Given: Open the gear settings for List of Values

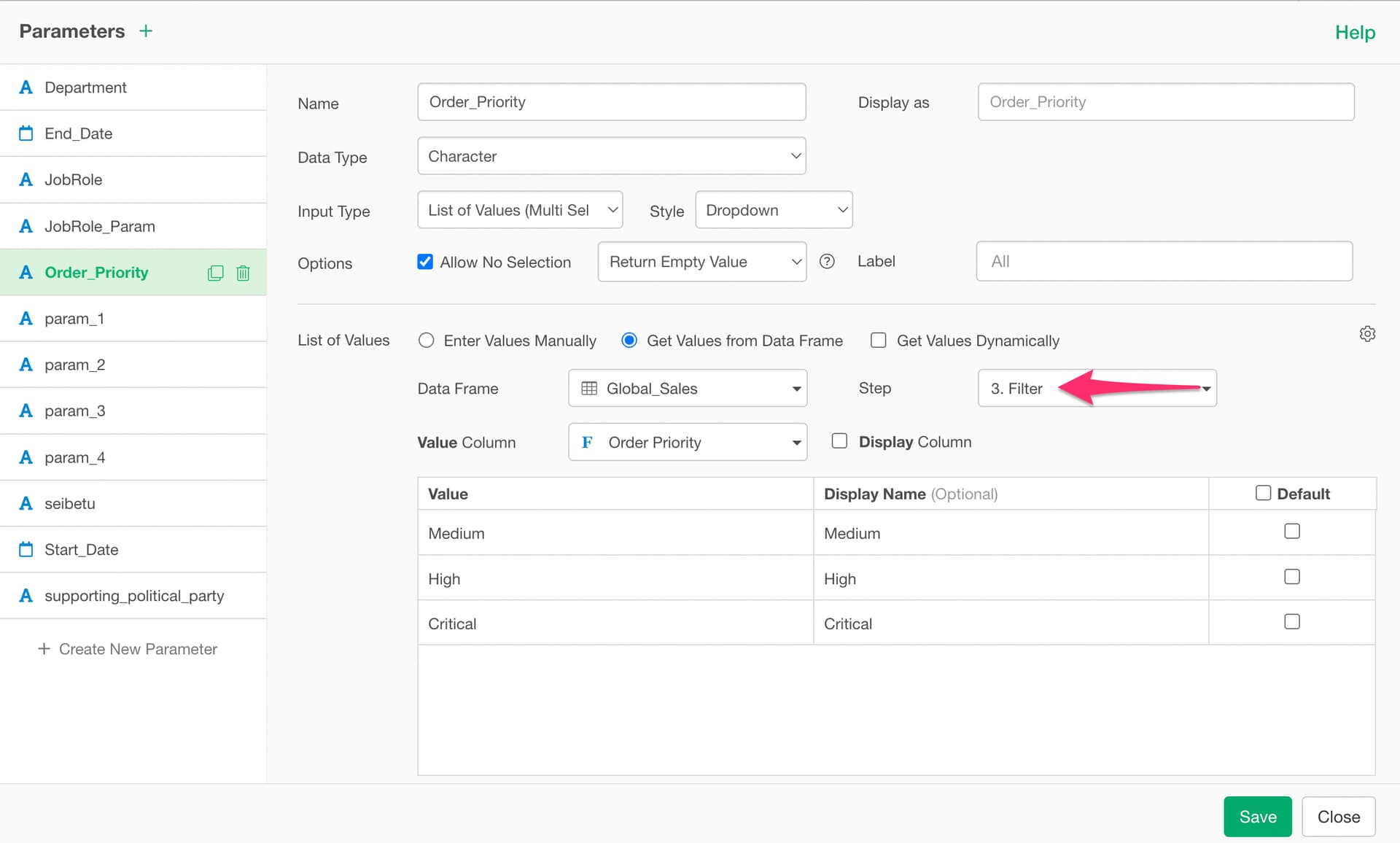Looking at the screenshot, I should 1367,333.
